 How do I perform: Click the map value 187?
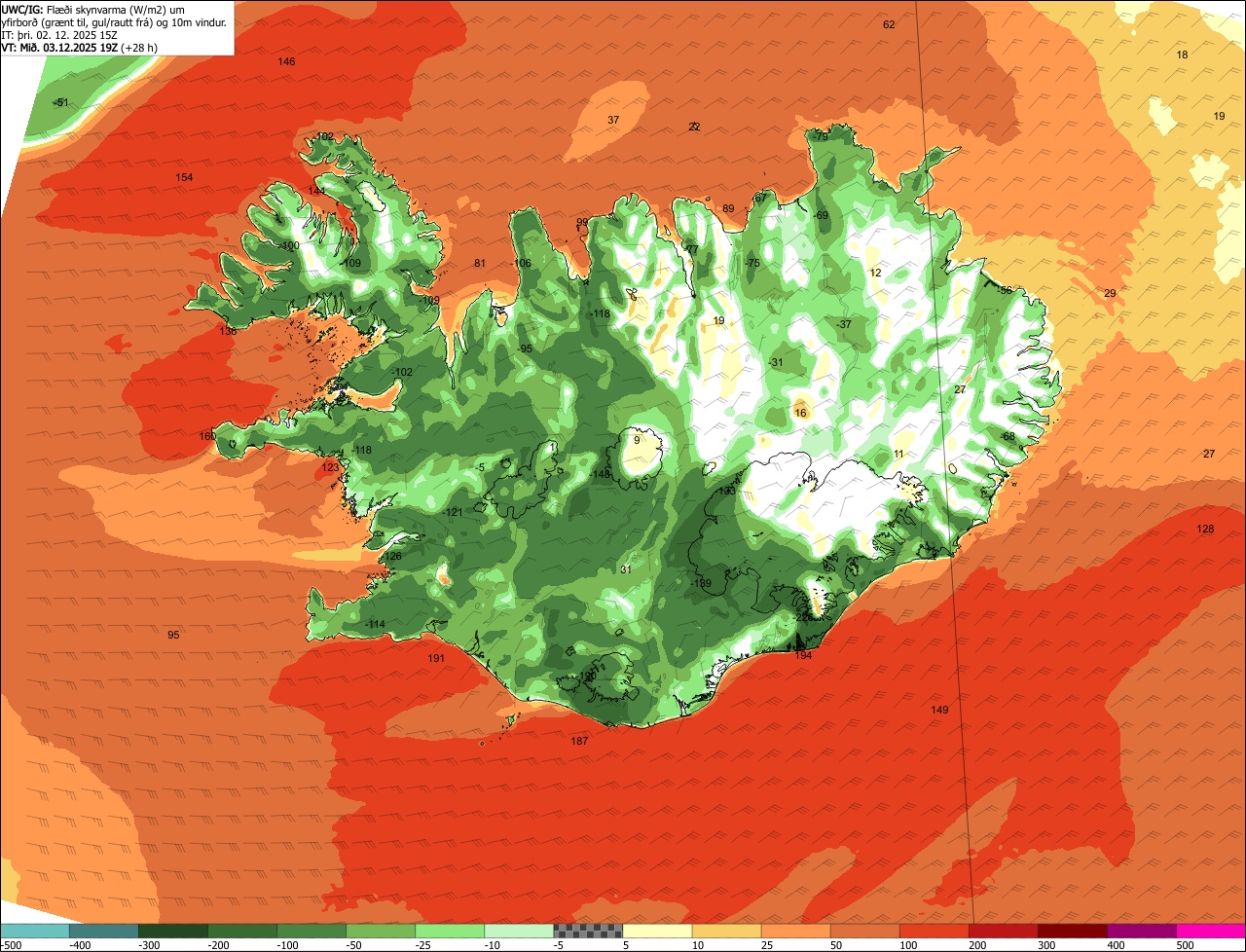tap(579, 741)
